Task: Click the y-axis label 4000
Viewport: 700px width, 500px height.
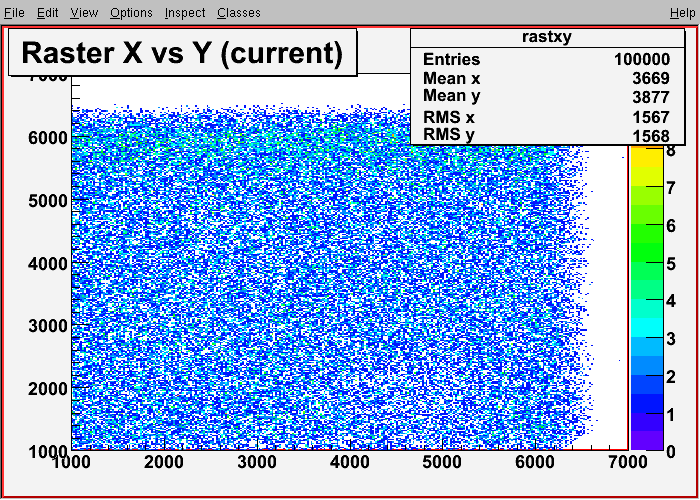Action: (x=48, y=264)
